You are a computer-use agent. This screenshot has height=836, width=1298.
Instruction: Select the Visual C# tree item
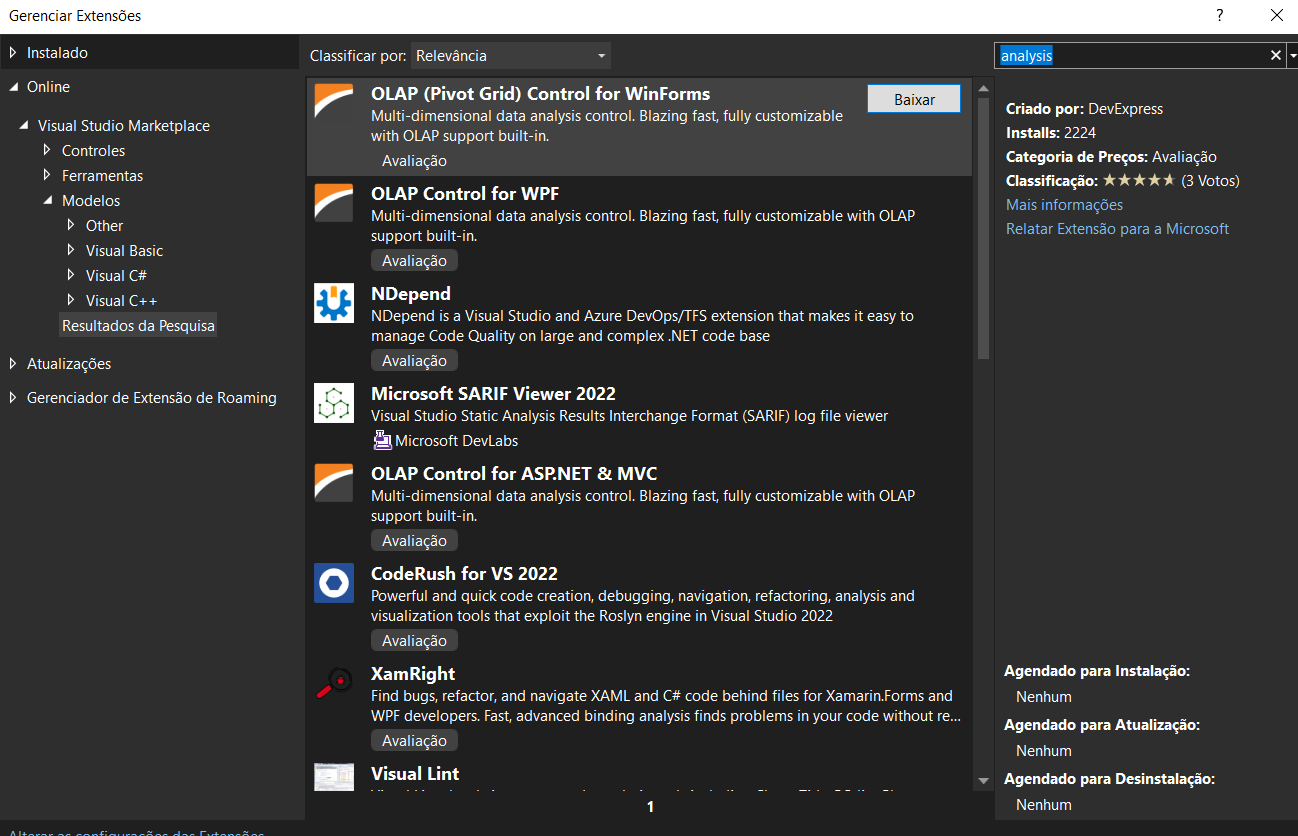point(116,276)
